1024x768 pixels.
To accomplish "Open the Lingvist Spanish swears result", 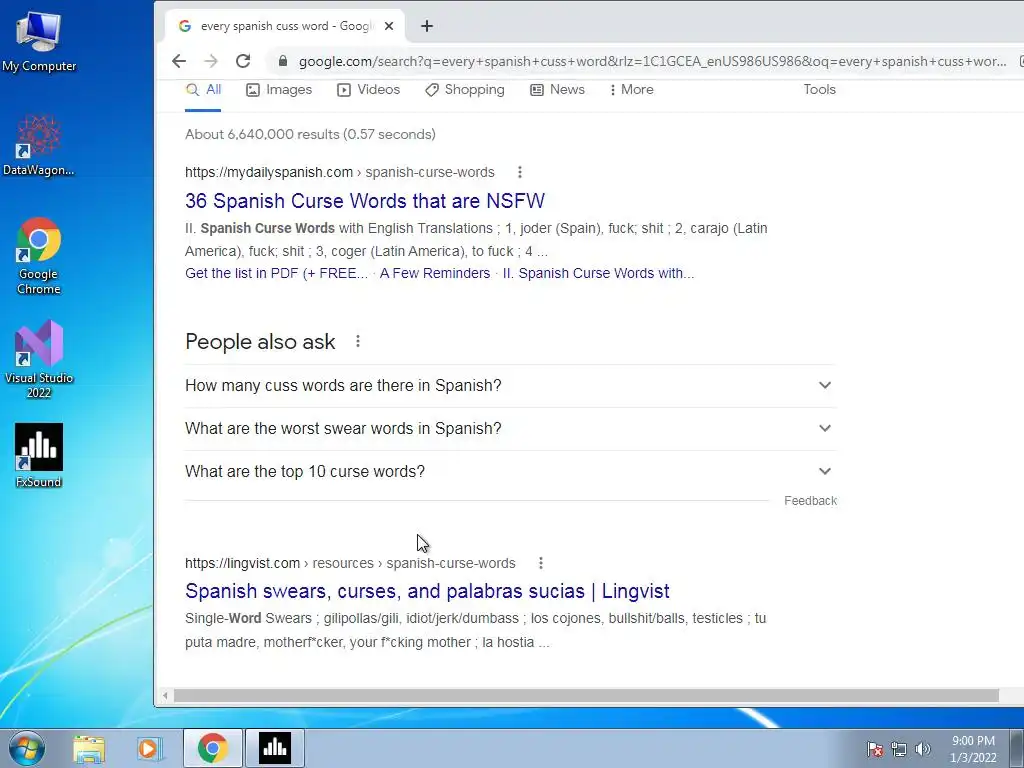I will tap(427, 592).
